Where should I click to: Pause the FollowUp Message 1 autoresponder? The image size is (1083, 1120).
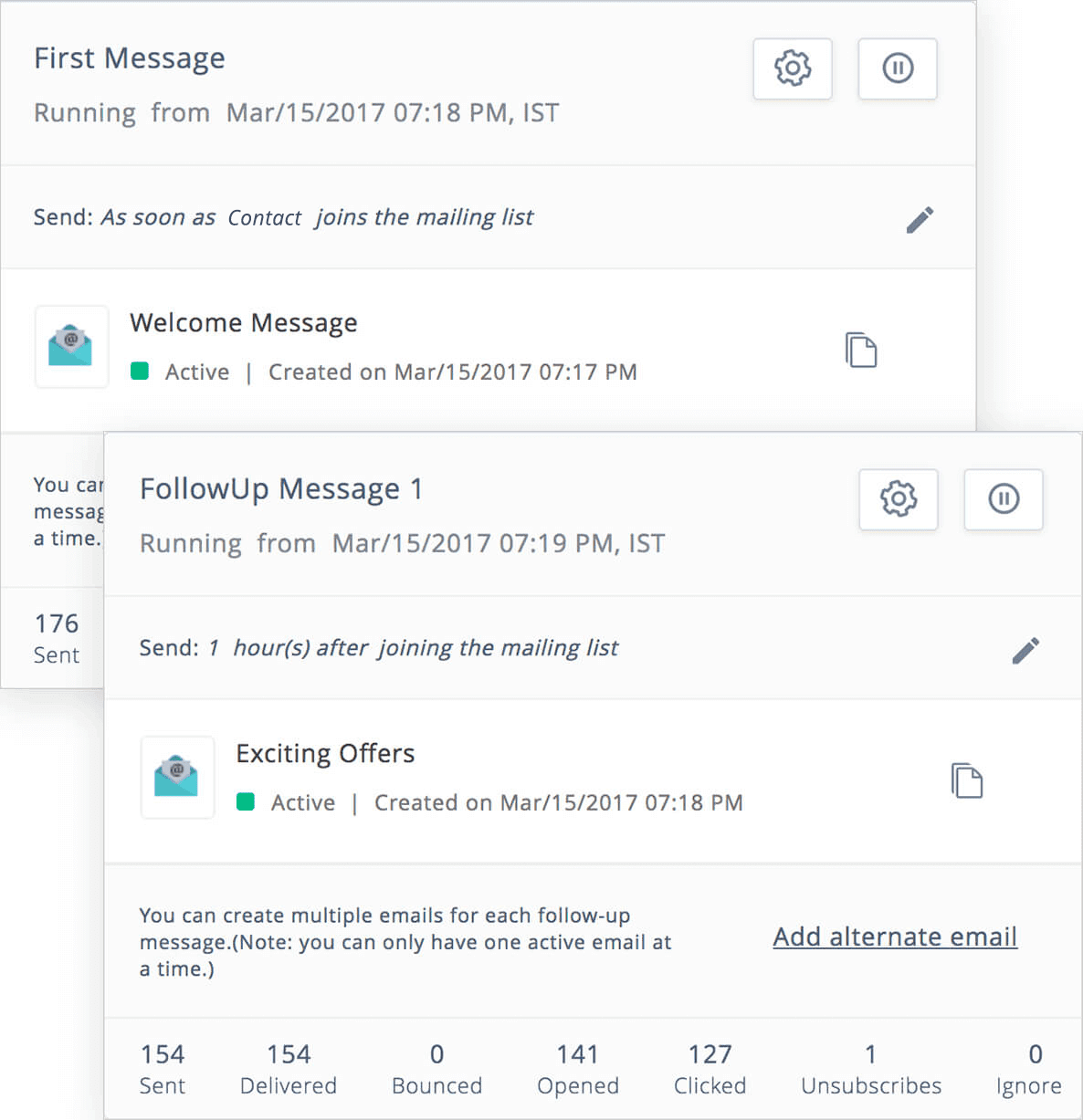pyautogui.click(x=1004, y=499)
